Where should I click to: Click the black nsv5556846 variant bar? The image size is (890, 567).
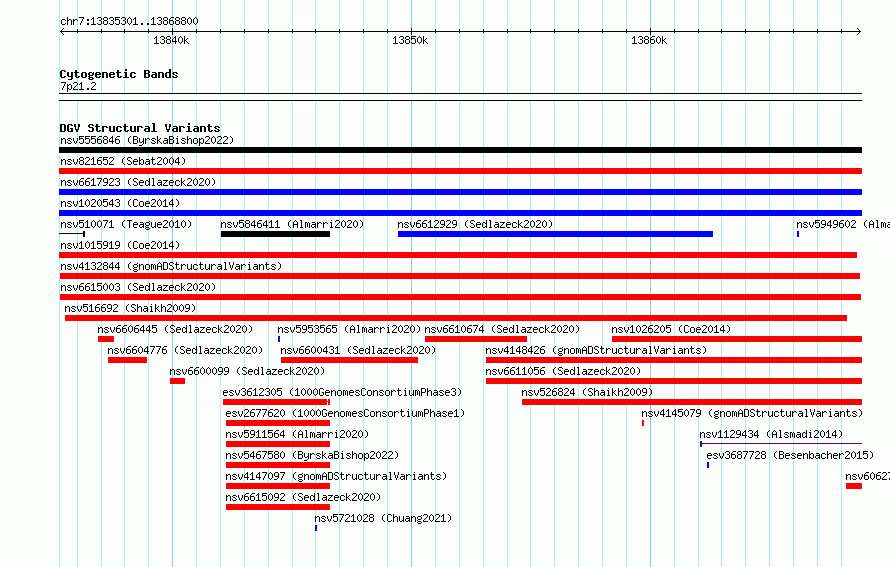tap(460, 150)
